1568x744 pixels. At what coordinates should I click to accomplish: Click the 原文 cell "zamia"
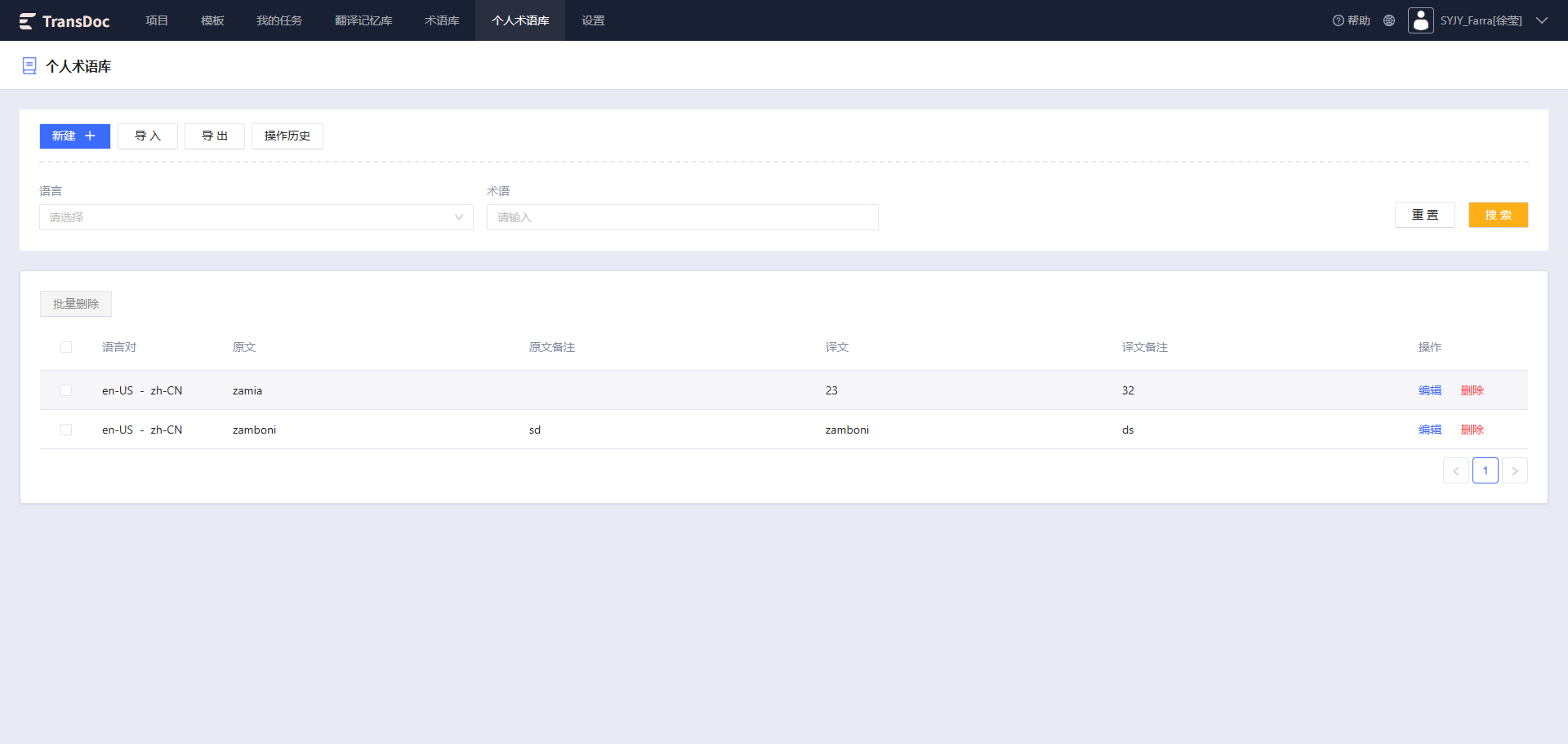(x=247, y=390)
